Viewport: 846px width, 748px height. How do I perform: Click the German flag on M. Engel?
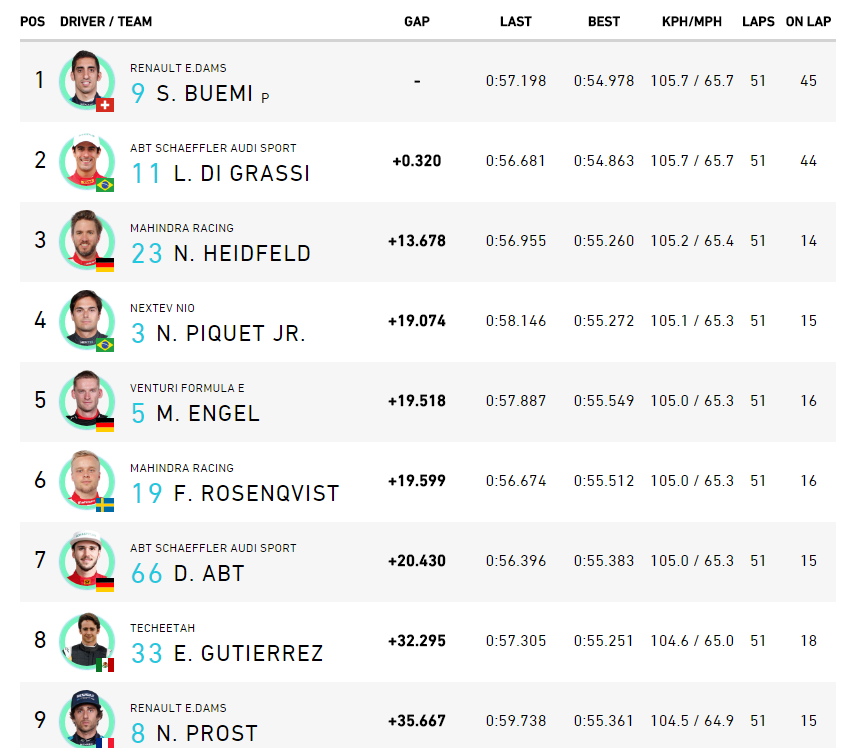[x=105, y=425]
